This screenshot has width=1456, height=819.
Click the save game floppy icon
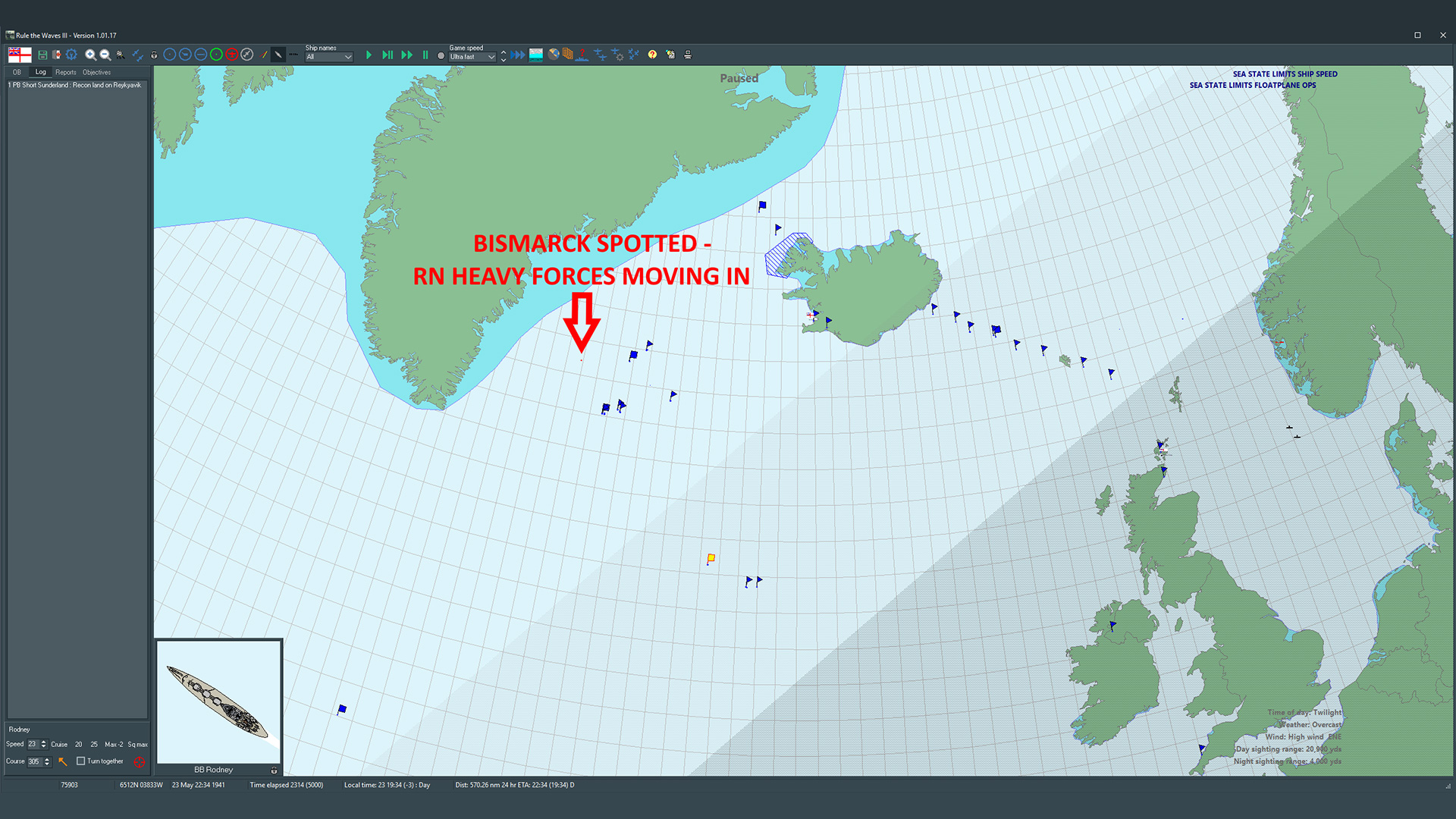(x=42, y=55)
